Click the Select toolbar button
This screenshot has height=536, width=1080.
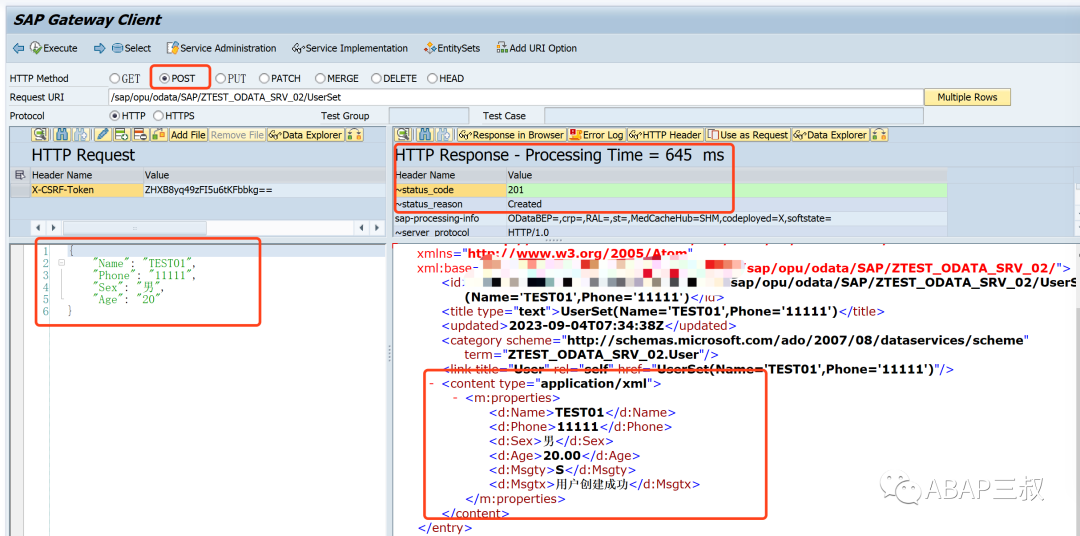point(131,48)
